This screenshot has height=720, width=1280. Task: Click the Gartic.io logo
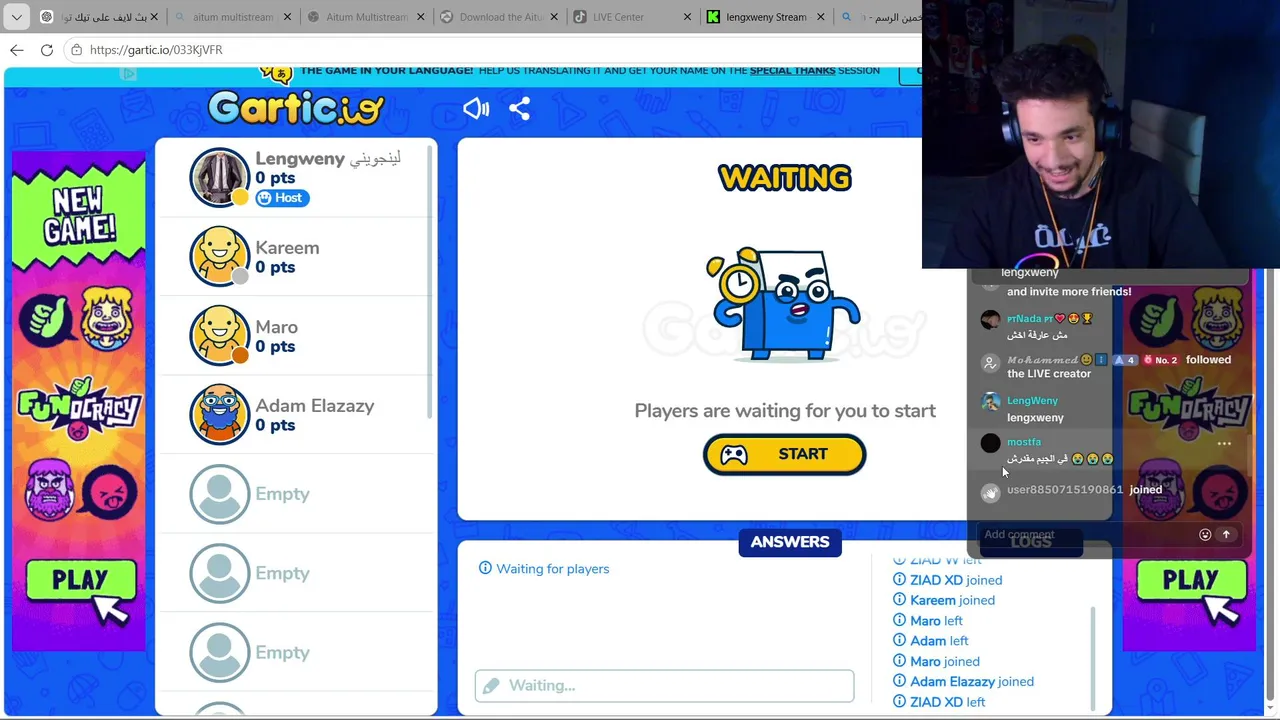coord(296,108)
